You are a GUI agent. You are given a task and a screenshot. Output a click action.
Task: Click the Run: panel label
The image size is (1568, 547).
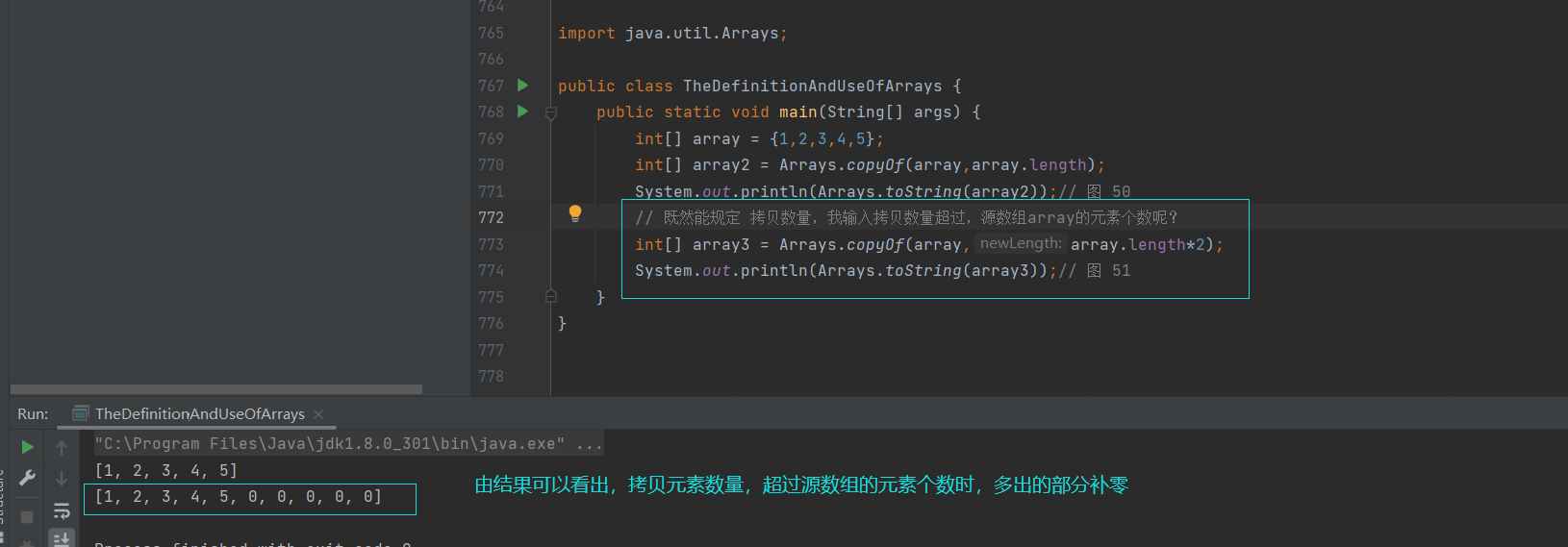click(33, 414)
